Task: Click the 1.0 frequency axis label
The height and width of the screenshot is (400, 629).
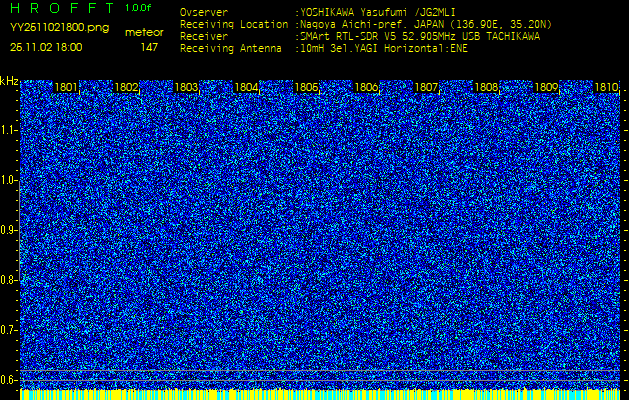Action: [8, 180]
